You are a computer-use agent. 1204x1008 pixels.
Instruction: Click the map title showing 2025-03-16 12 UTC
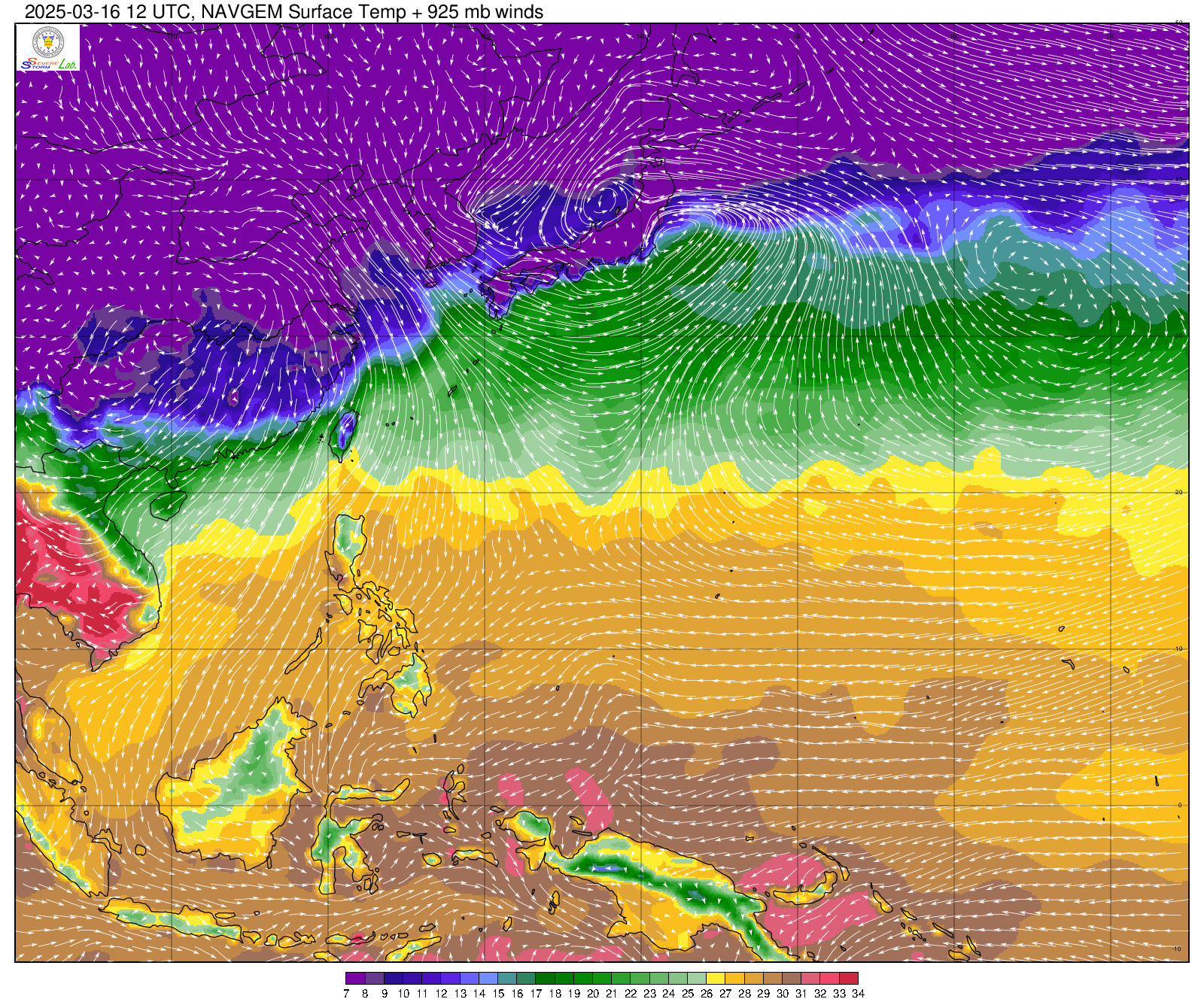[284, 12]
